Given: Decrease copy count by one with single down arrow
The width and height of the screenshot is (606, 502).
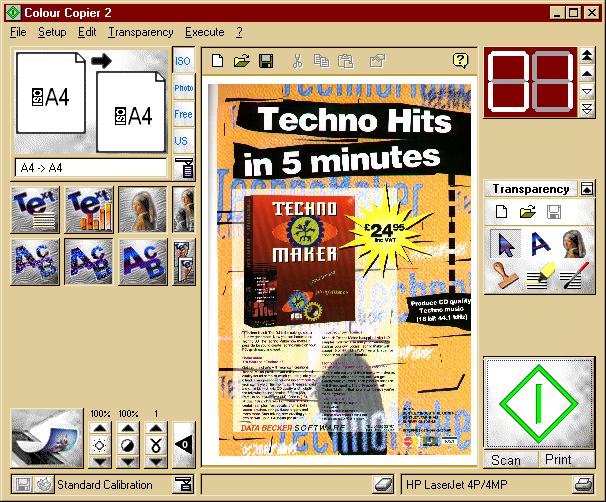Looking at the screenshot, I should click(x=587, y=92).
